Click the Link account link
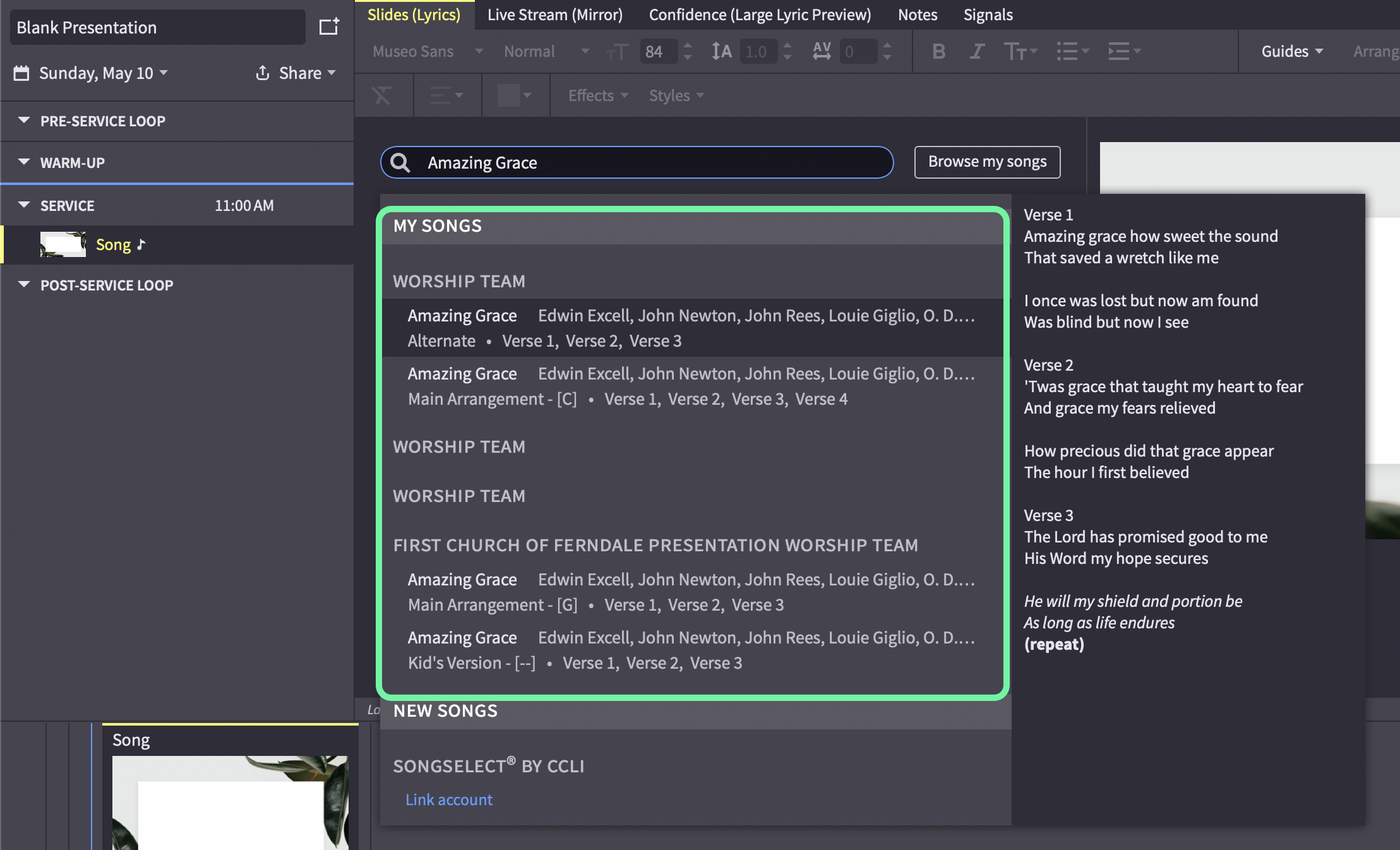The height and width of the screenshot is (850, 1400). tap(448, 799)
